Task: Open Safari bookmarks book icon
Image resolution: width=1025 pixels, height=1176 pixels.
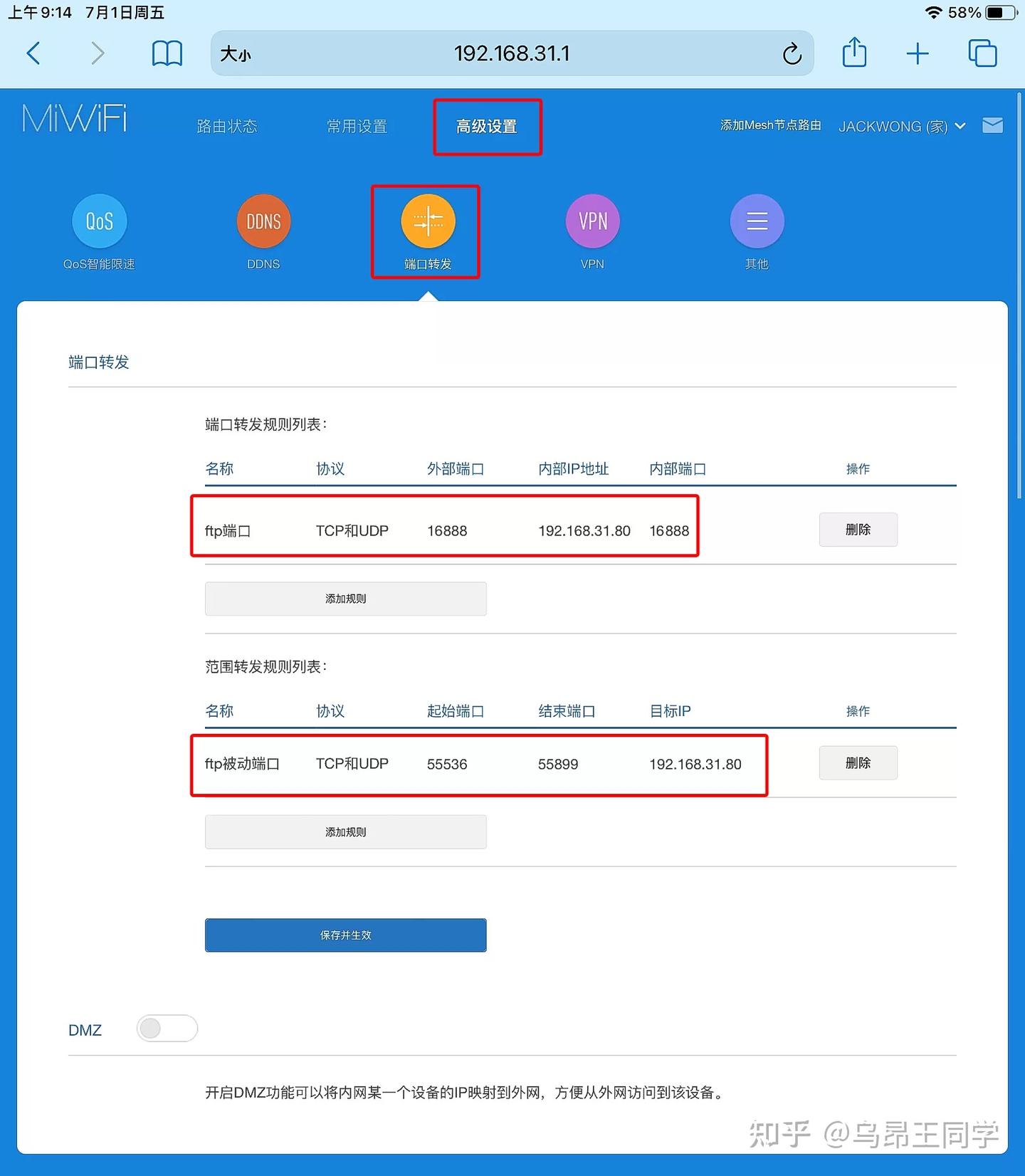Action: coord(167,53)
